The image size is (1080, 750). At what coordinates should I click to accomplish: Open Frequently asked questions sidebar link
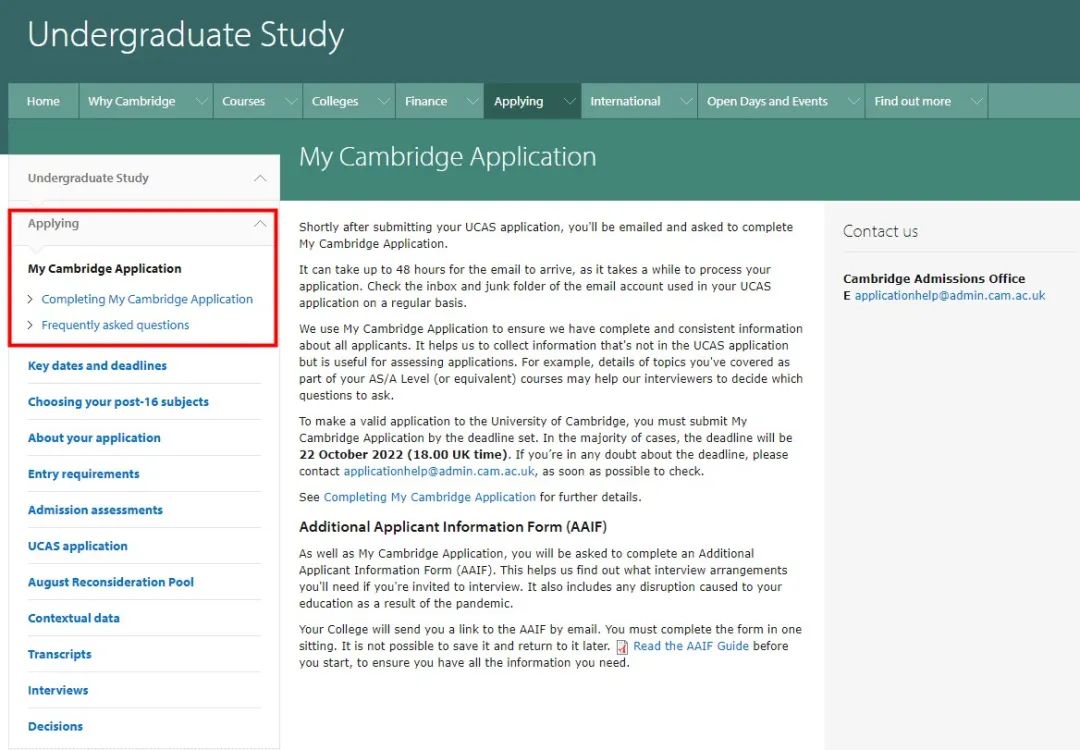[115, 325]
